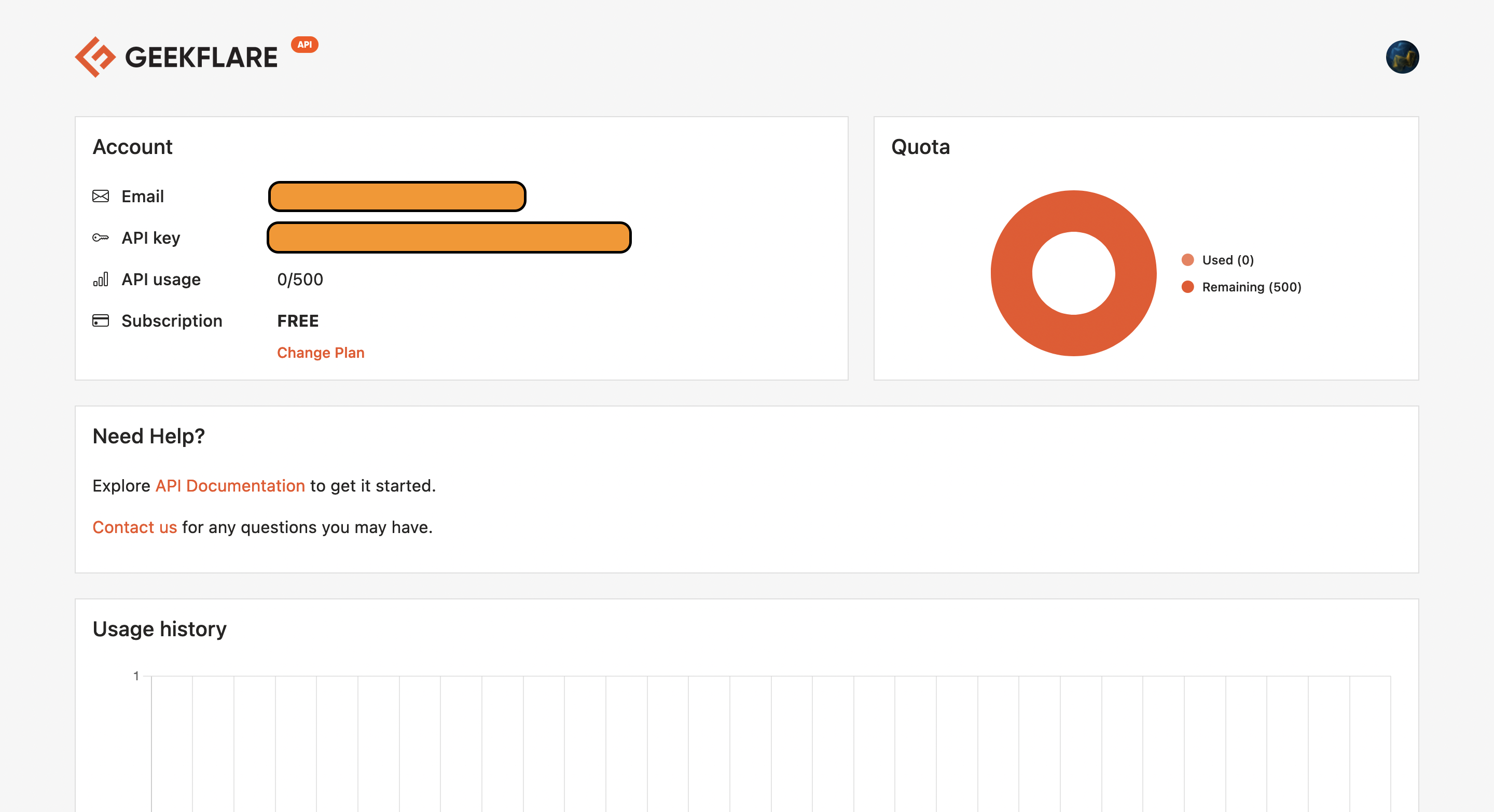1494x812 pixels.
Task: Click the redacted API key field
Action: point(449,237)
